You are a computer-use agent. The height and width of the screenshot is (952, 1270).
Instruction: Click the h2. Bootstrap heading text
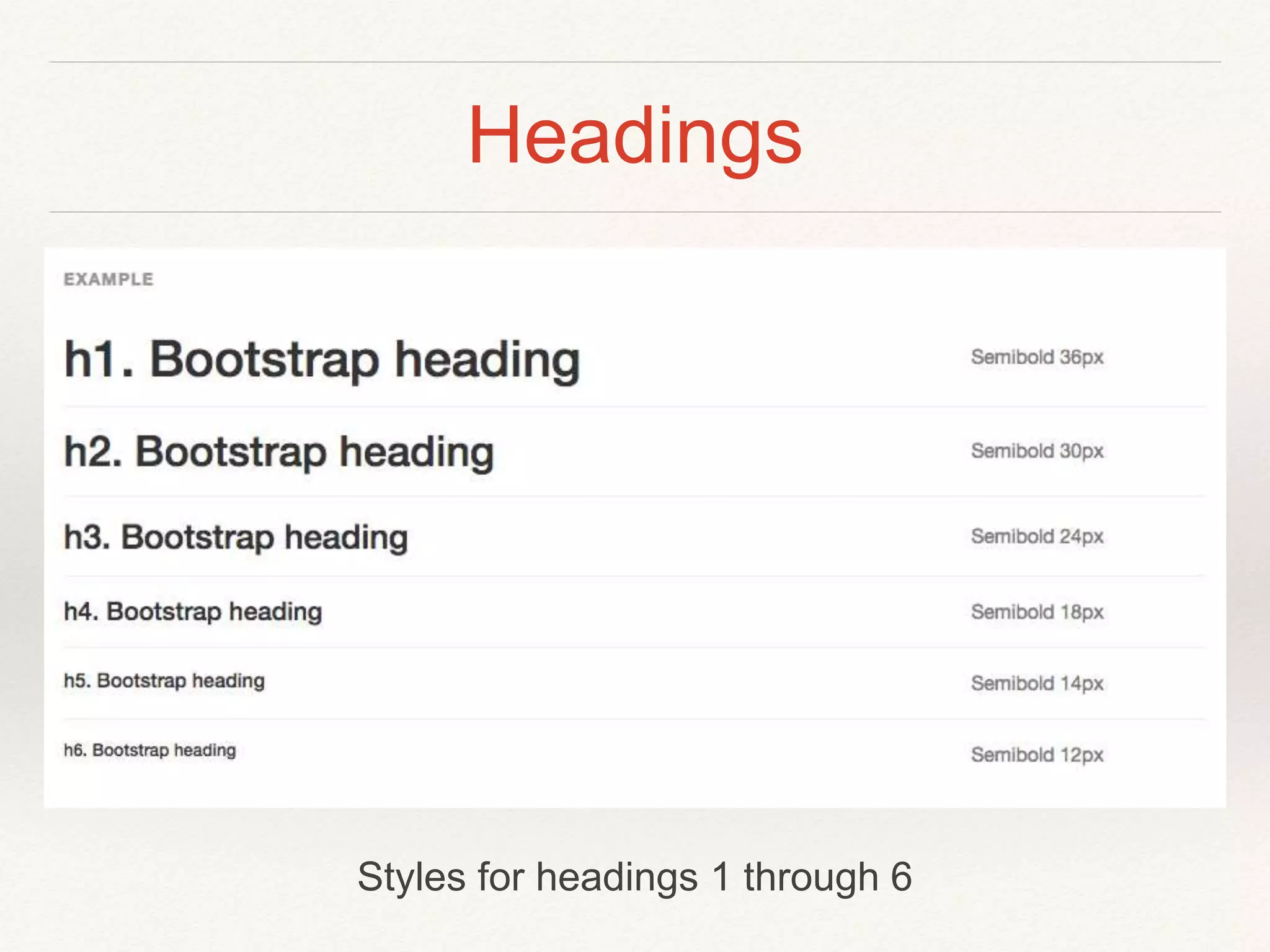click(279, 452)
